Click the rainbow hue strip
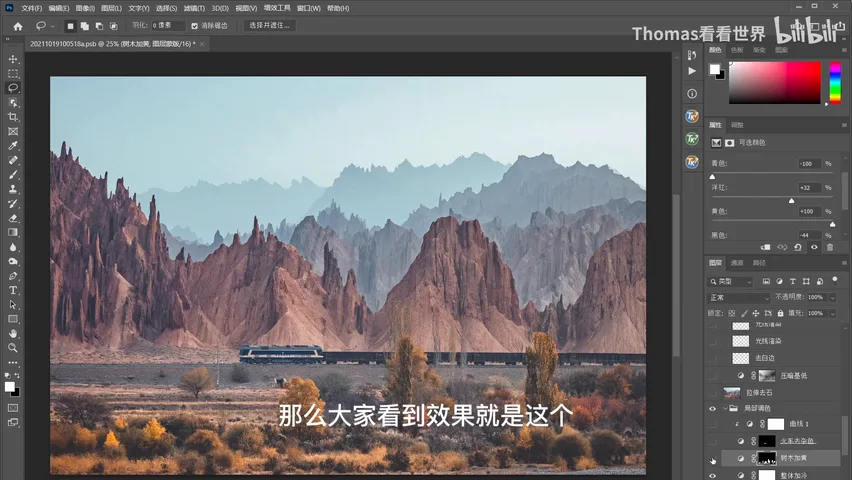Screen dimensions: 852x480 (x=835, y=83)
